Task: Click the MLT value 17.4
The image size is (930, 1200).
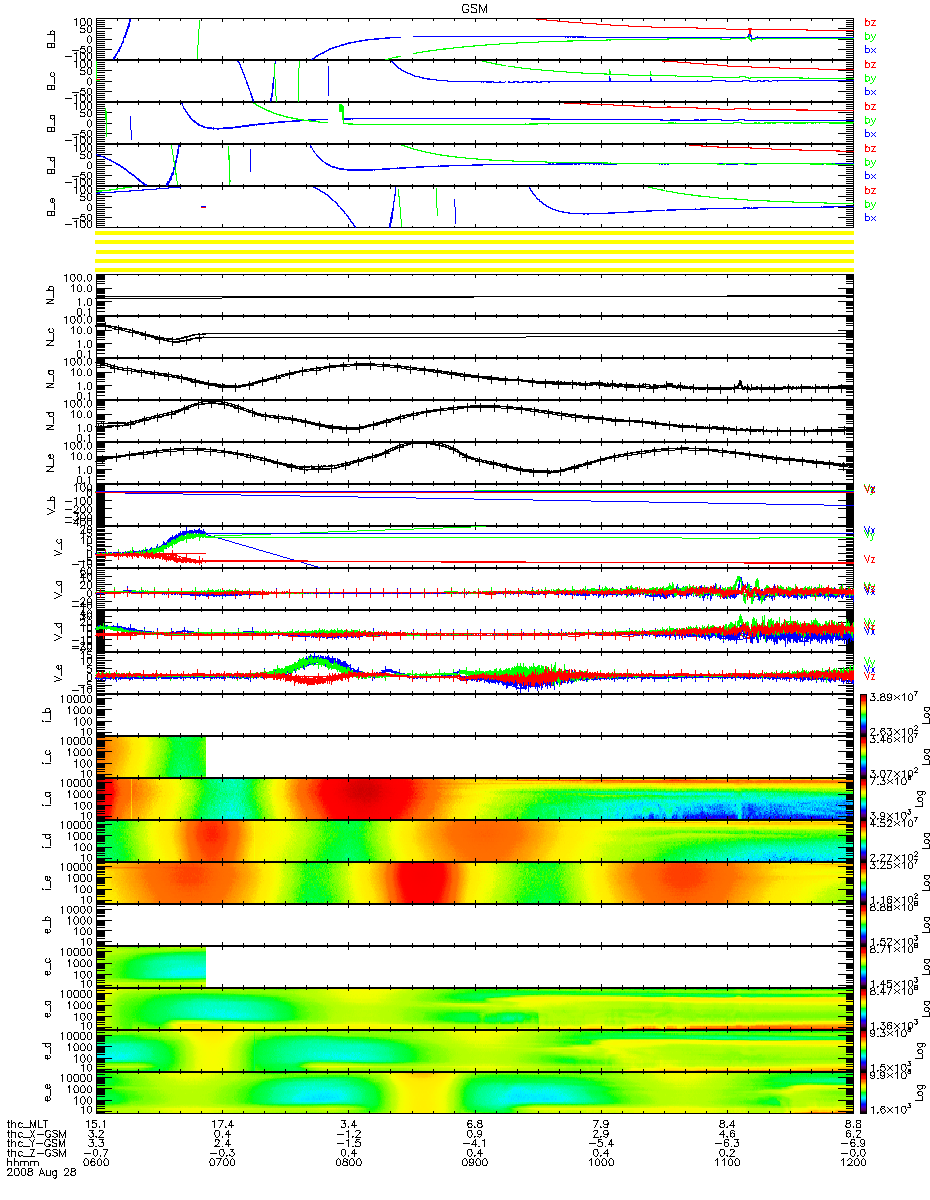Action: pyautogui.click(x=222, y=1124)
